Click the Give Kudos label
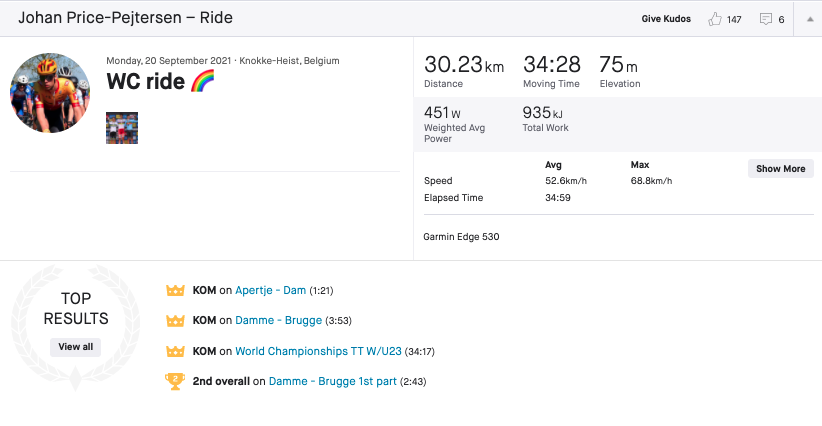The height and width of the screenshot is (426, 822). [668, 19]
